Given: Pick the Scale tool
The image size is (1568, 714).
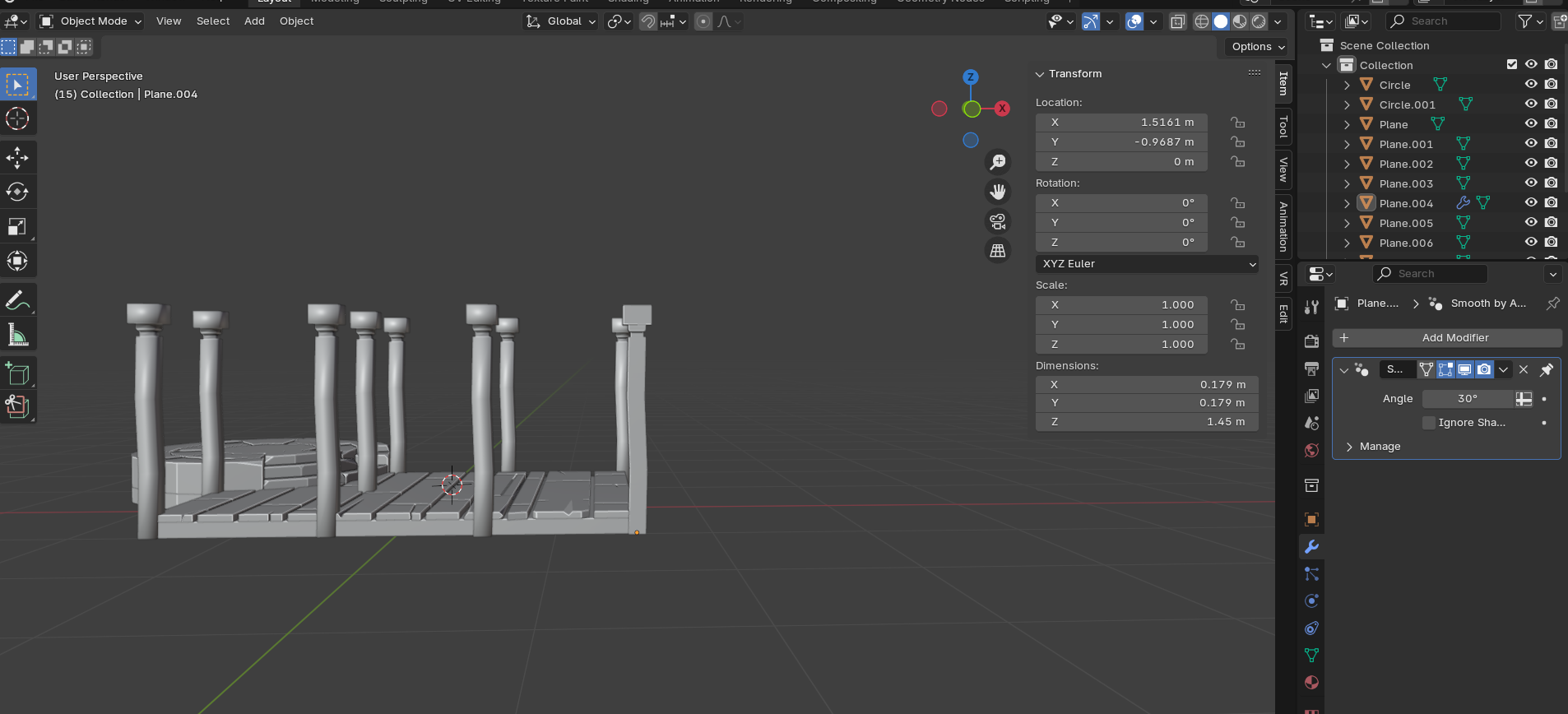Looking at the screenshot, I should click(x=17, y=226).
